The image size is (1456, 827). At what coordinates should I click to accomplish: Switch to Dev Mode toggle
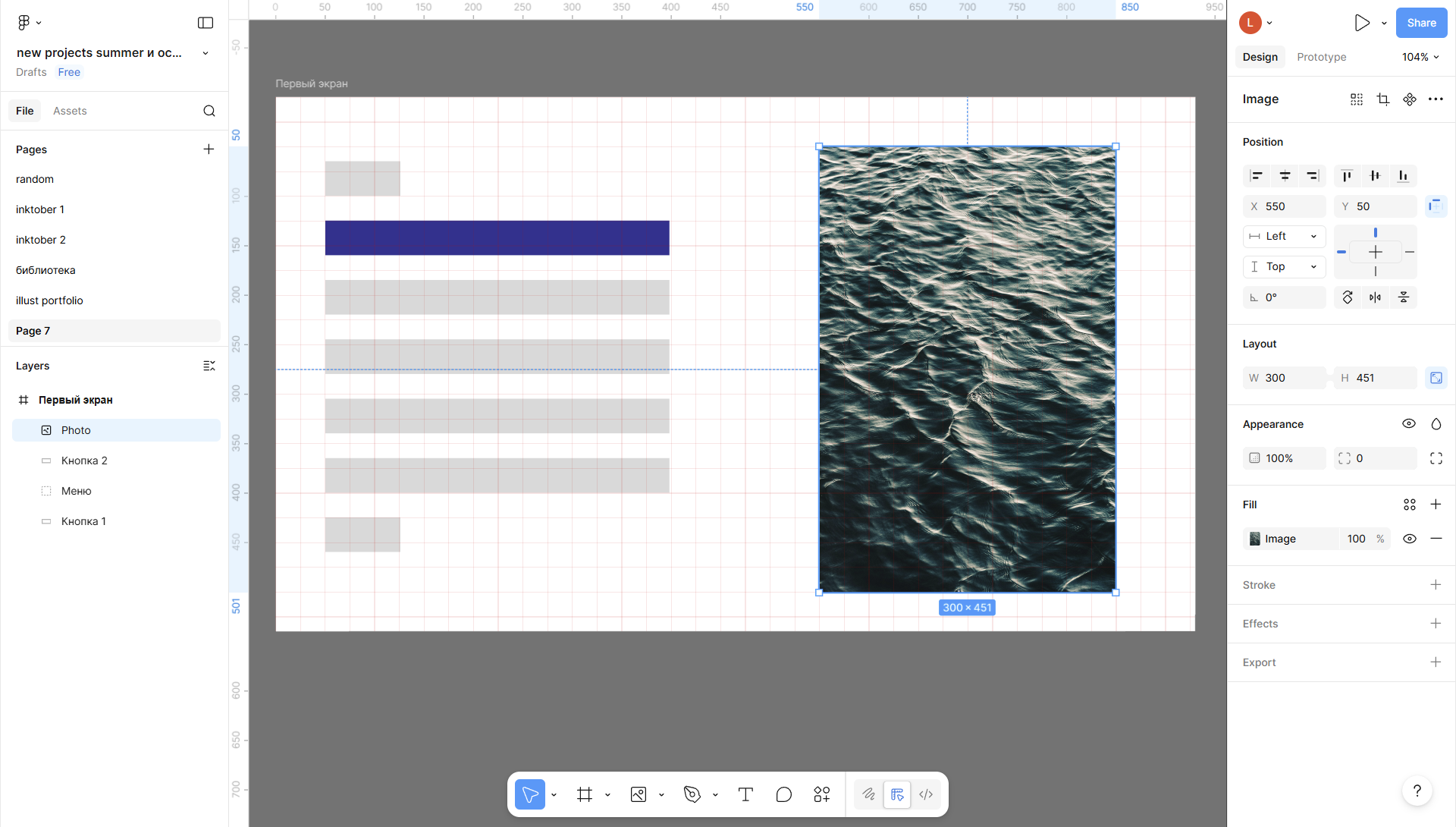pos(926,794)
